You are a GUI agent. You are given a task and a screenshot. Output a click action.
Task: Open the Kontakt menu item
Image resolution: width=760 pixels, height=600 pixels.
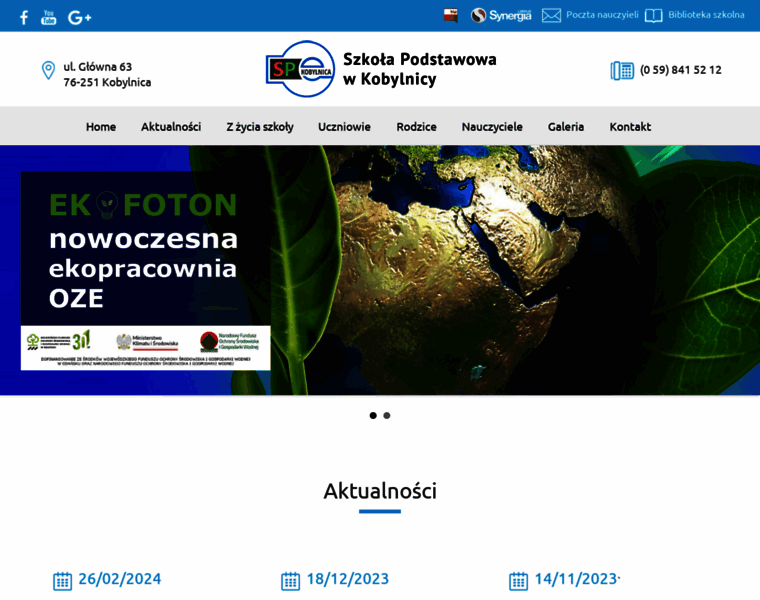(x=630, y=127)
